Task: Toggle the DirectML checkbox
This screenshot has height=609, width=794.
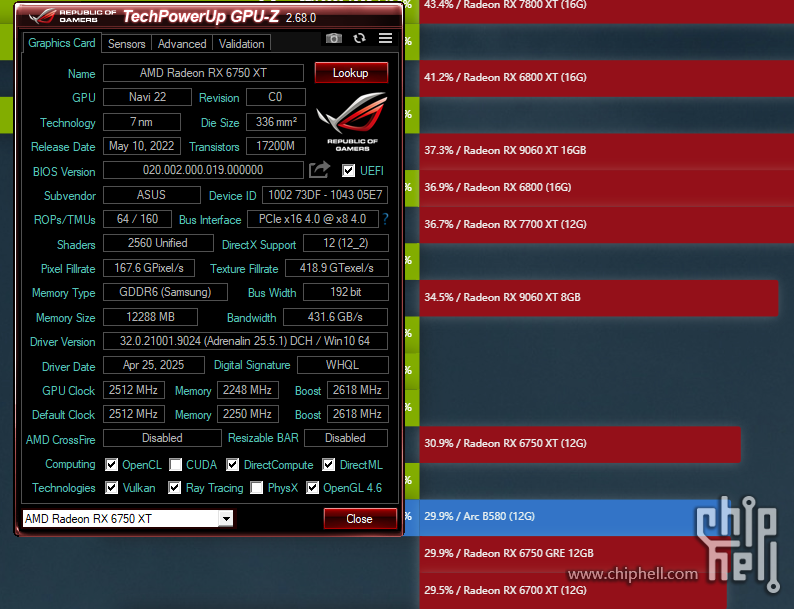Action: [x=329, y=465]
